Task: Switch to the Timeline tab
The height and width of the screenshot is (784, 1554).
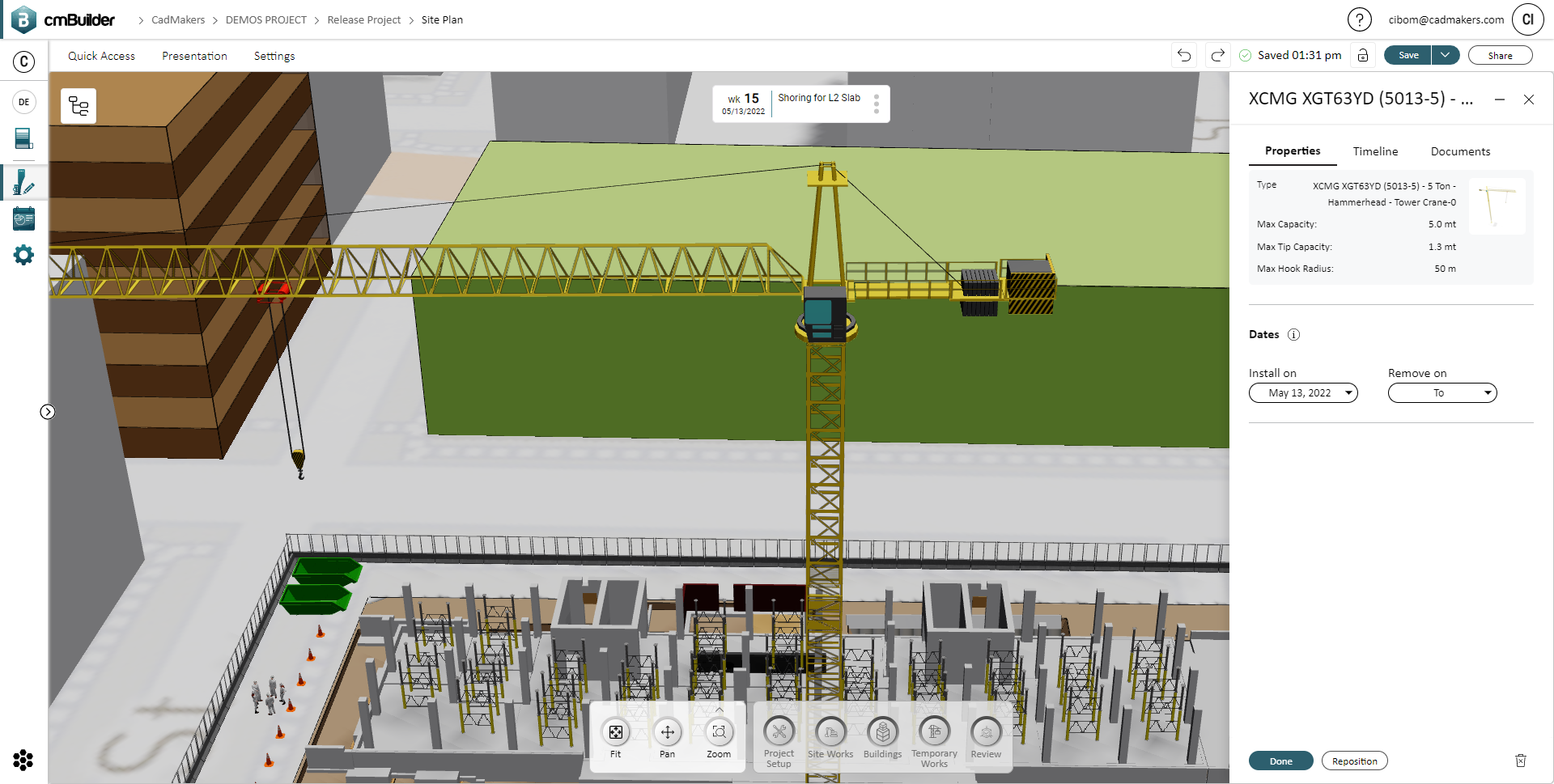Action: tap(1375, 151)
